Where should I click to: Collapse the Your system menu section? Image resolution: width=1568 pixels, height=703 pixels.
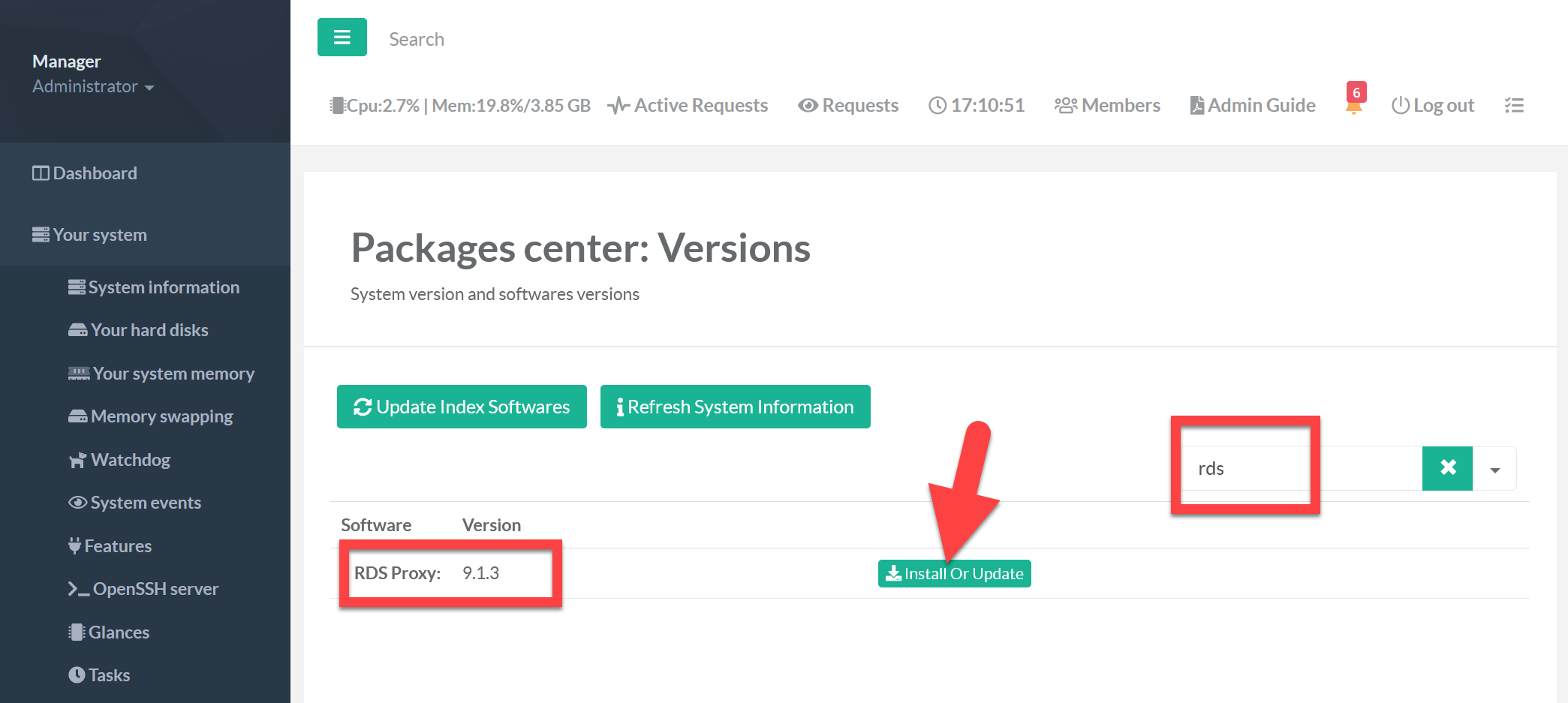click(99, 235)
